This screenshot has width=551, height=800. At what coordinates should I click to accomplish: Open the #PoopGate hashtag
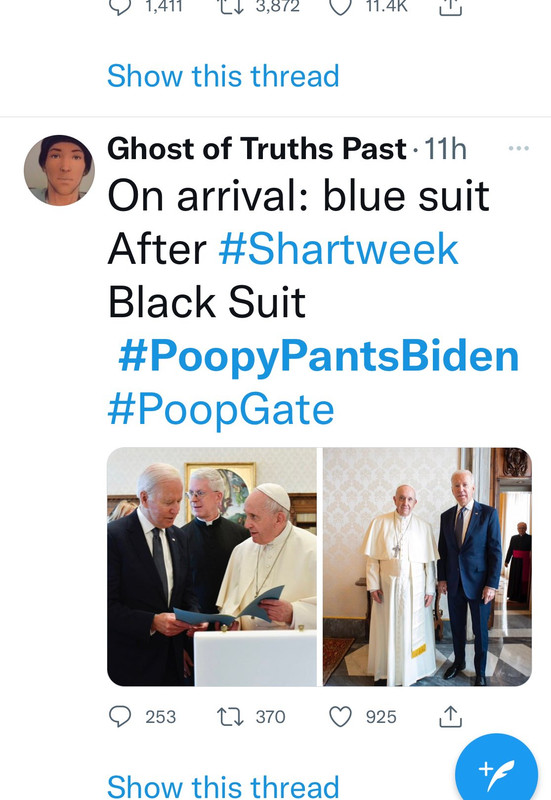click(x=221, y=409)
